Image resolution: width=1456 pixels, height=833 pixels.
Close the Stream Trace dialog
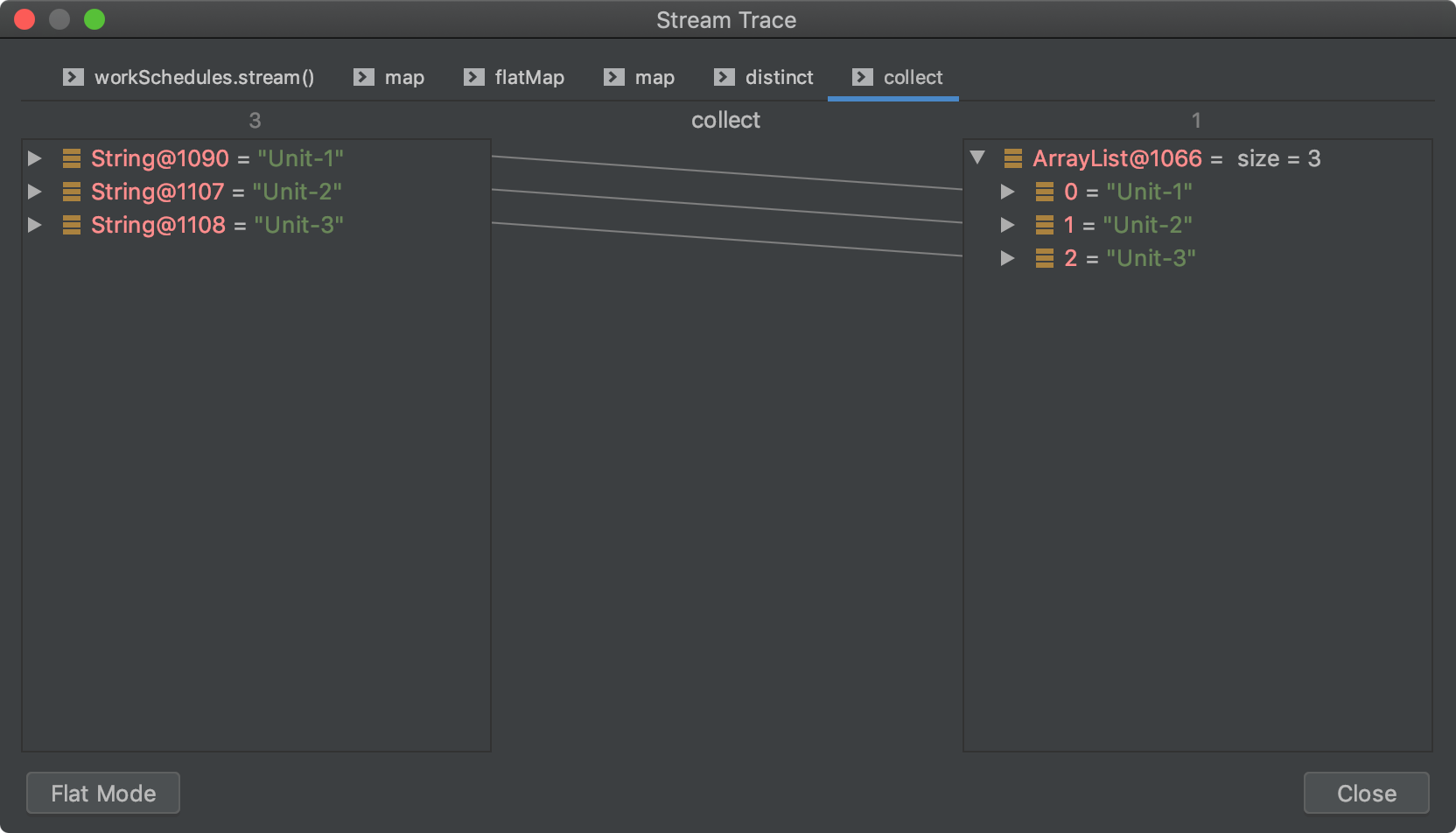[x=1366, y=793]
